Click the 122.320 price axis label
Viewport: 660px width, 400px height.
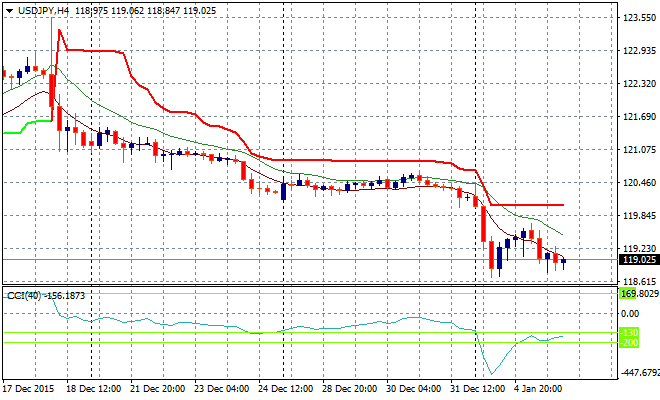[639, 84]
